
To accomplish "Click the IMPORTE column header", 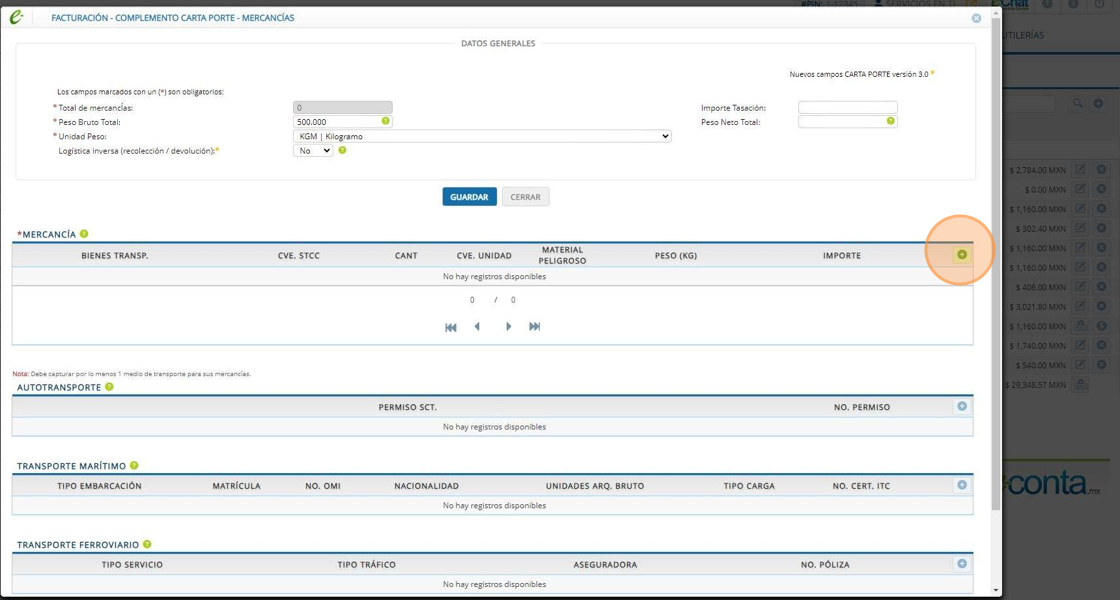I will [841, 255].
